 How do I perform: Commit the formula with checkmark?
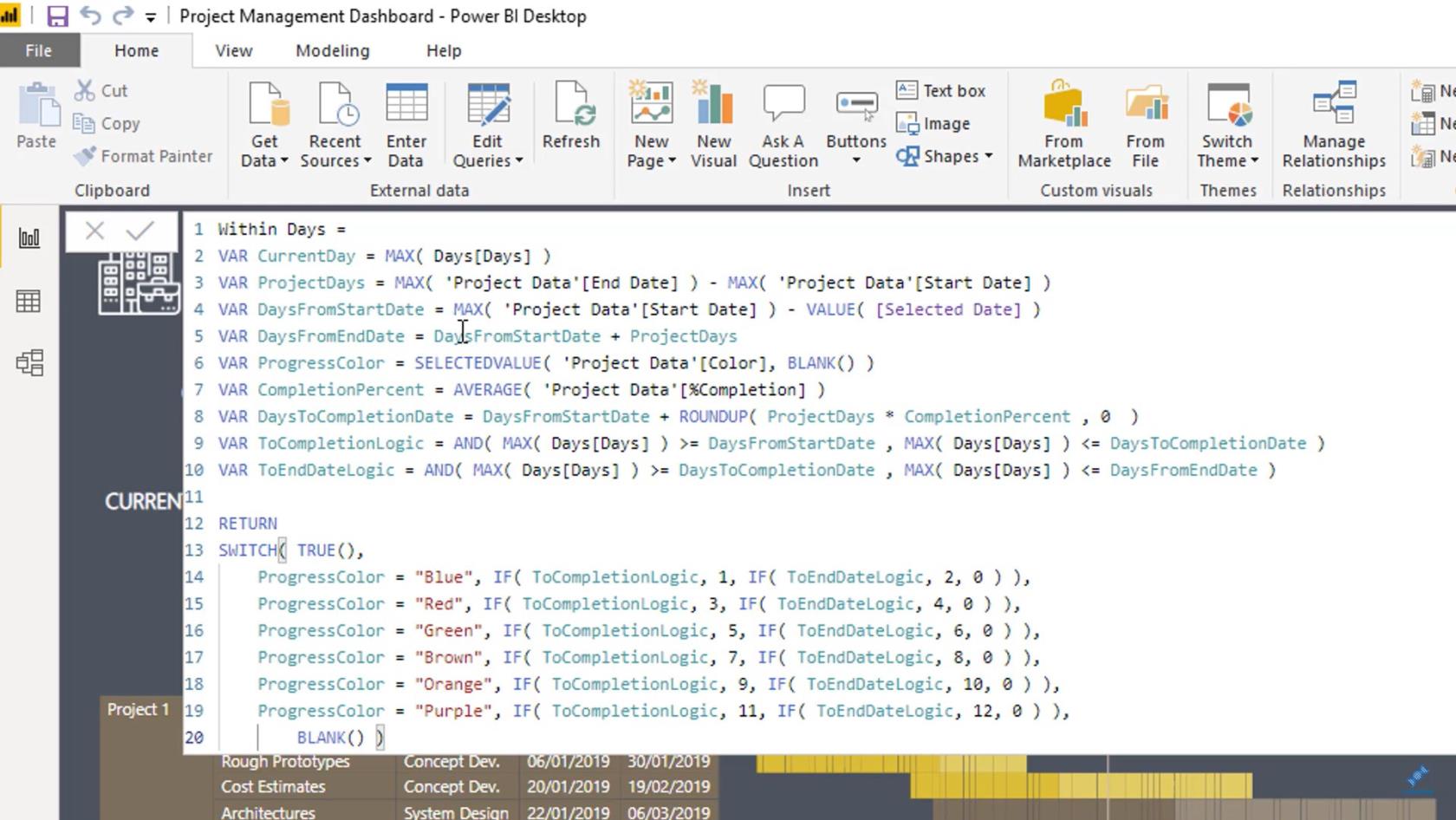(140, 231)
